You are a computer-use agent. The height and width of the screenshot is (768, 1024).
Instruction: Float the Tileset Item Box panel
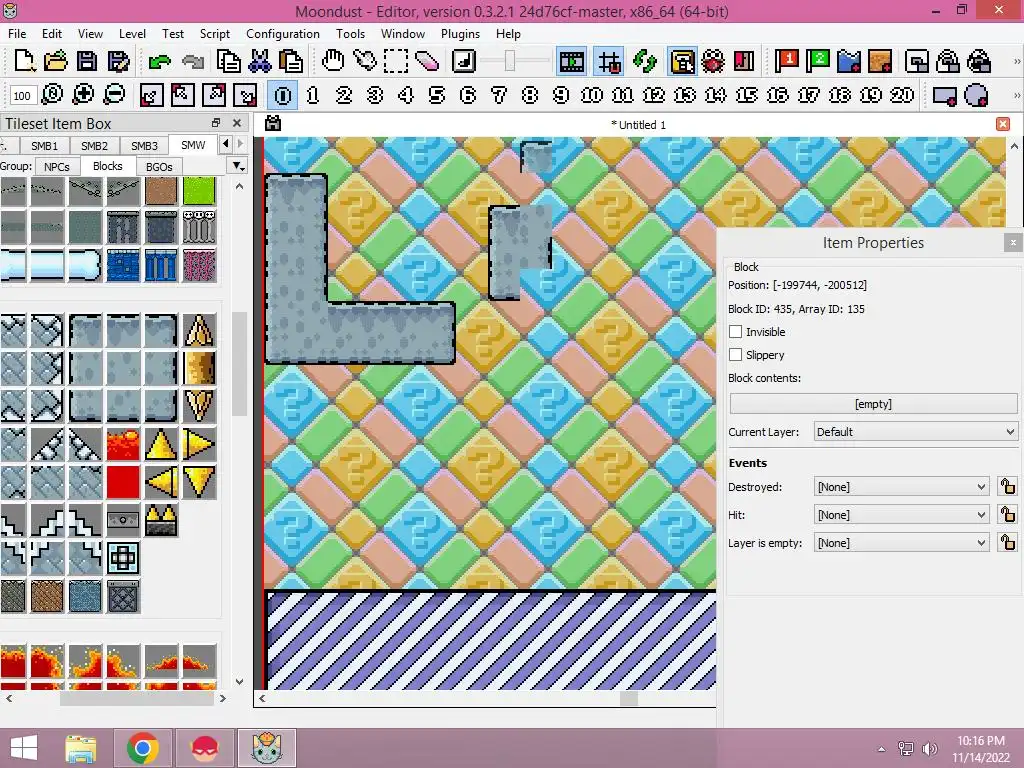(x=216, y=123)
